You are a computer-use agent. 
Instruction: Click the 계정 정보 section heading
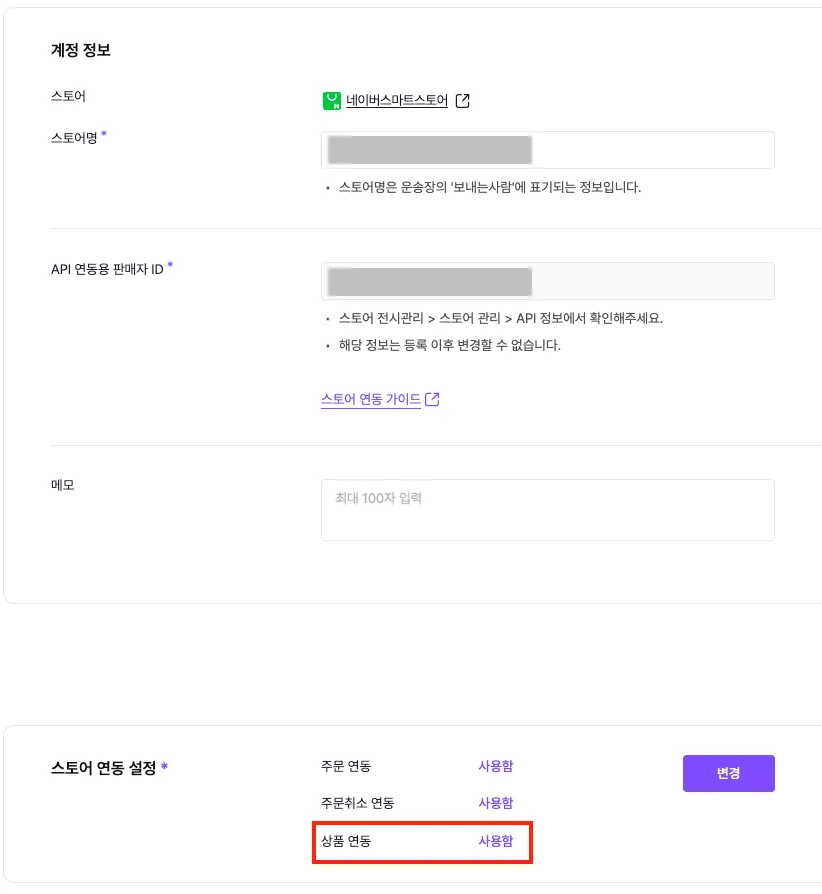click(81, 49)
